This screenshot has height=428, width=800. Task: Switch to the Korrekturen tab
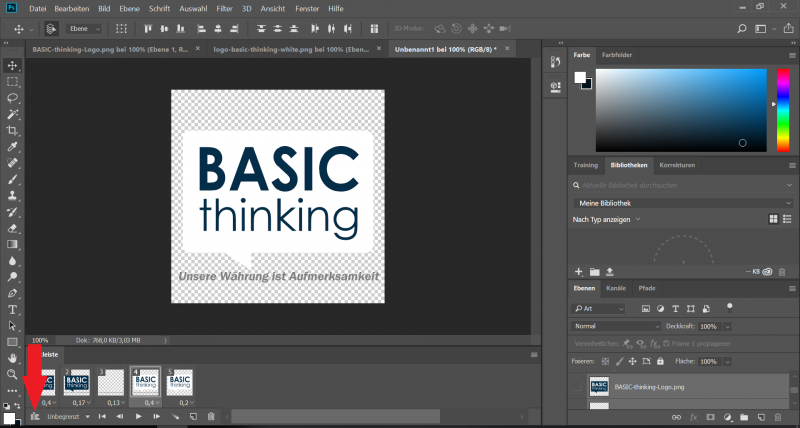(677, 165)
